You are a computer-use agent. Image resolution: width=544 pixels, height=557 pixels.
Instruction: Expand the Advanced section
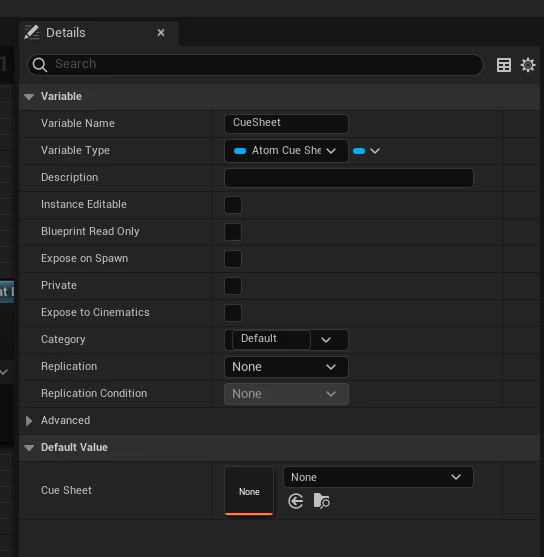click(x=29, y=421)
